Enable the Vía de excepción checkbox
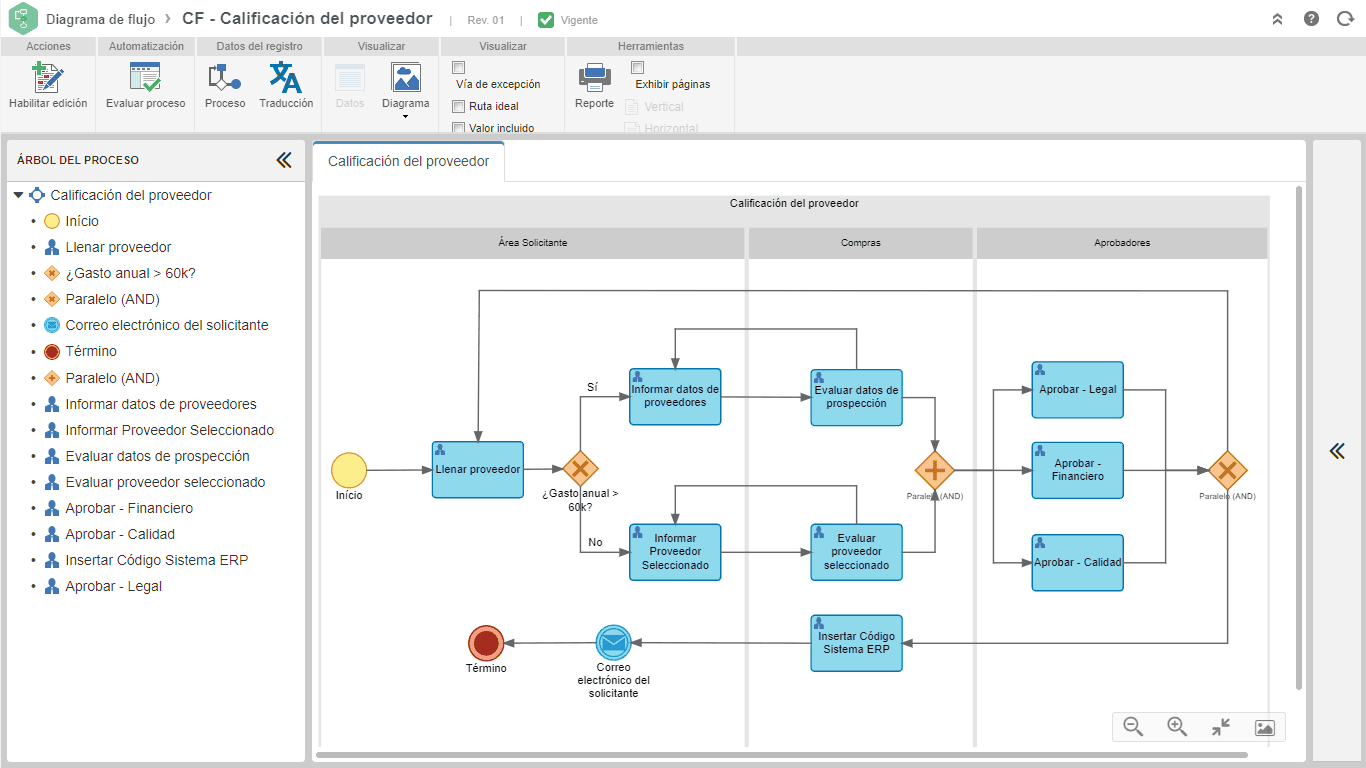The height and width of the screenshot is (768, 1366). (x=459, y=68)
